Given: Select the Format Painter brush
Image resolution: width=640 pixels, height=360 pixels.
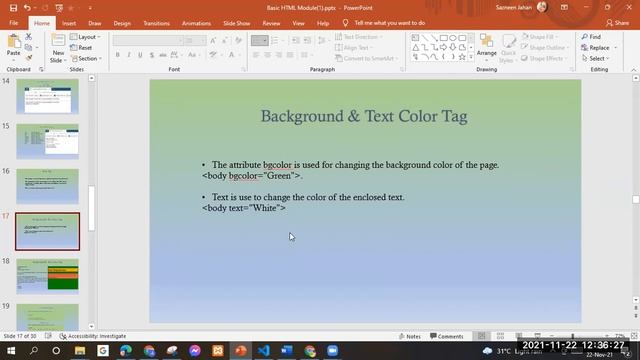Looking at the screenshot, I should point(29,58).
